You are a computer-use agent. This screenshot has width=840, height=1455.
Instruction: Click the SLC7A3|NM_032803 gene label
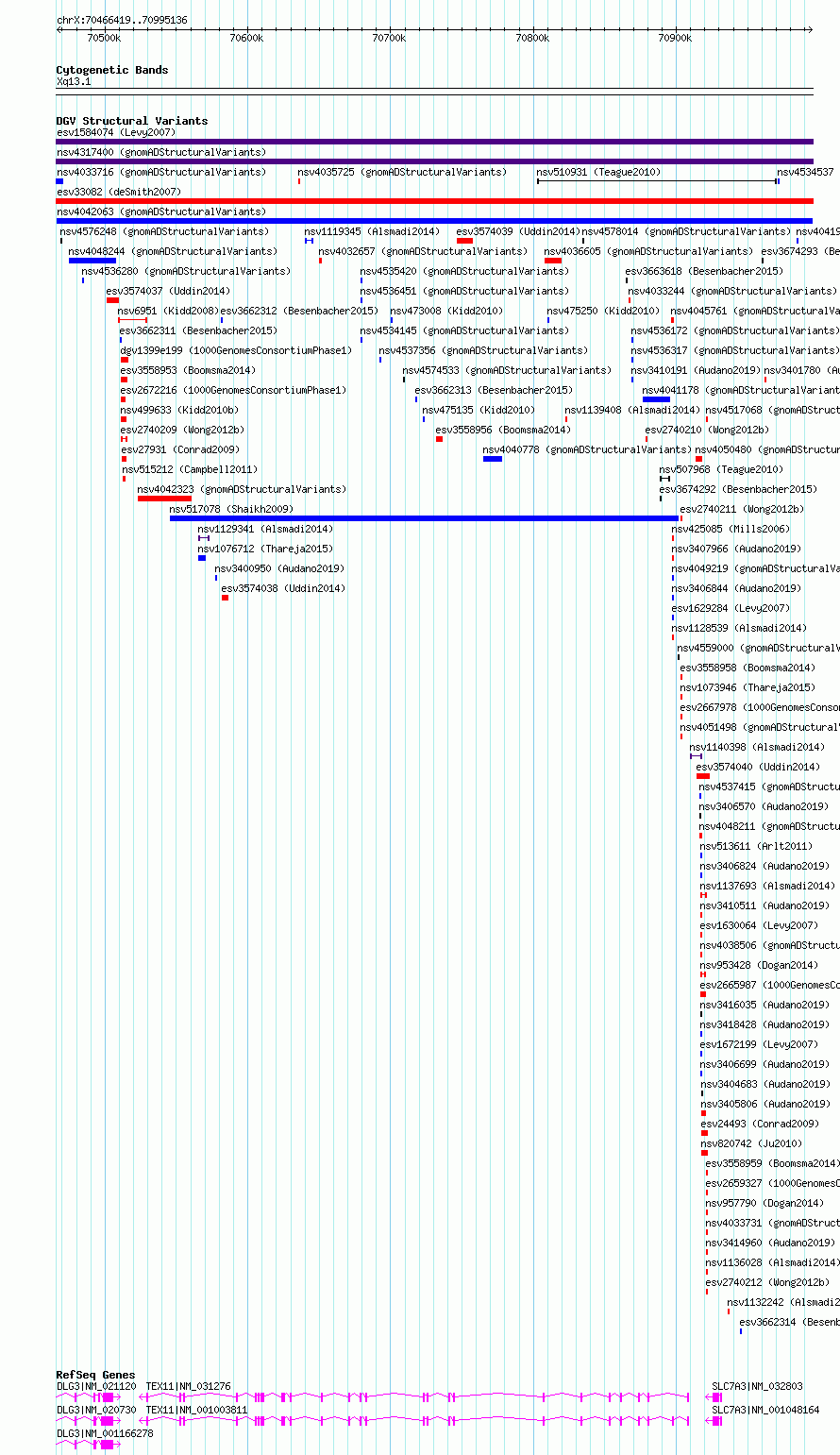[x=757, y=1386]
